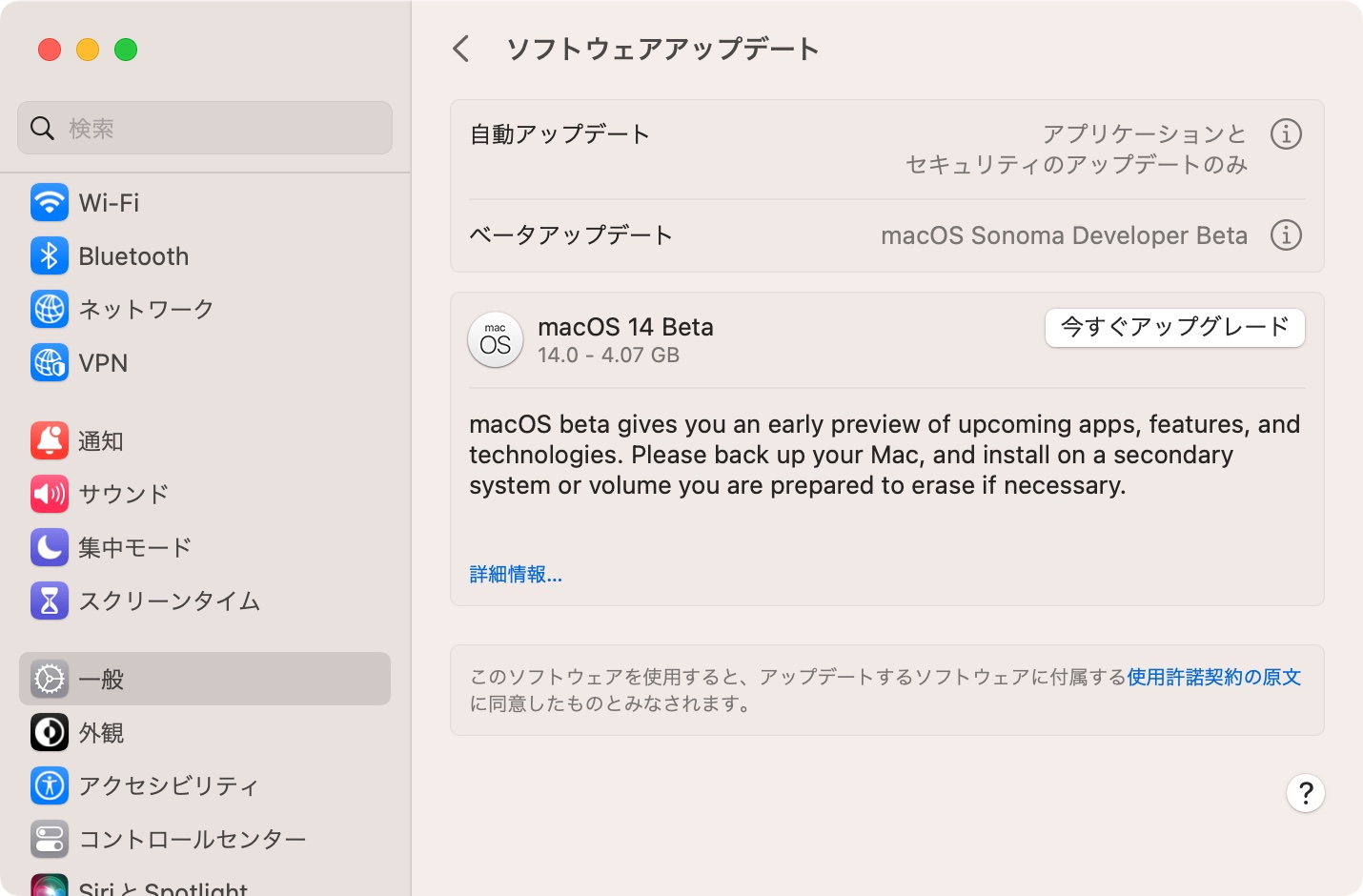The height and width of the screenshot is (896, 1363).
Task: Click the Wi-Fi icon in sidebar
Action: [50, 202]
